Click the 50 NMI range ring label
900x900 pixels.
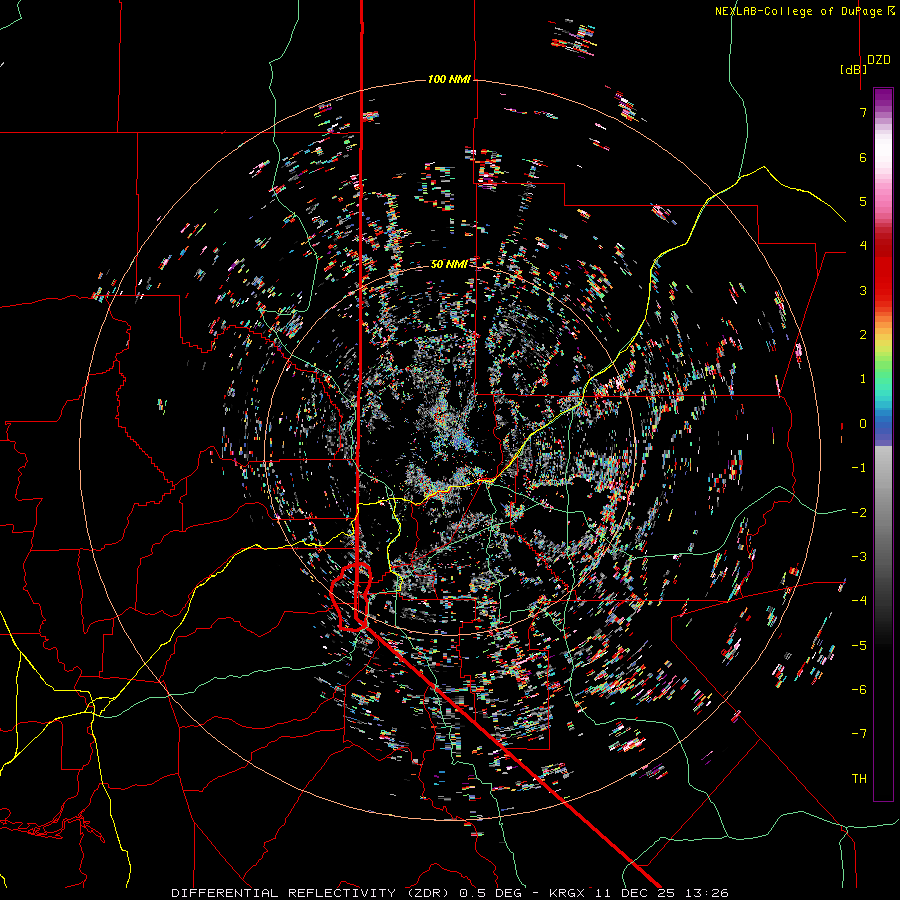449,264
